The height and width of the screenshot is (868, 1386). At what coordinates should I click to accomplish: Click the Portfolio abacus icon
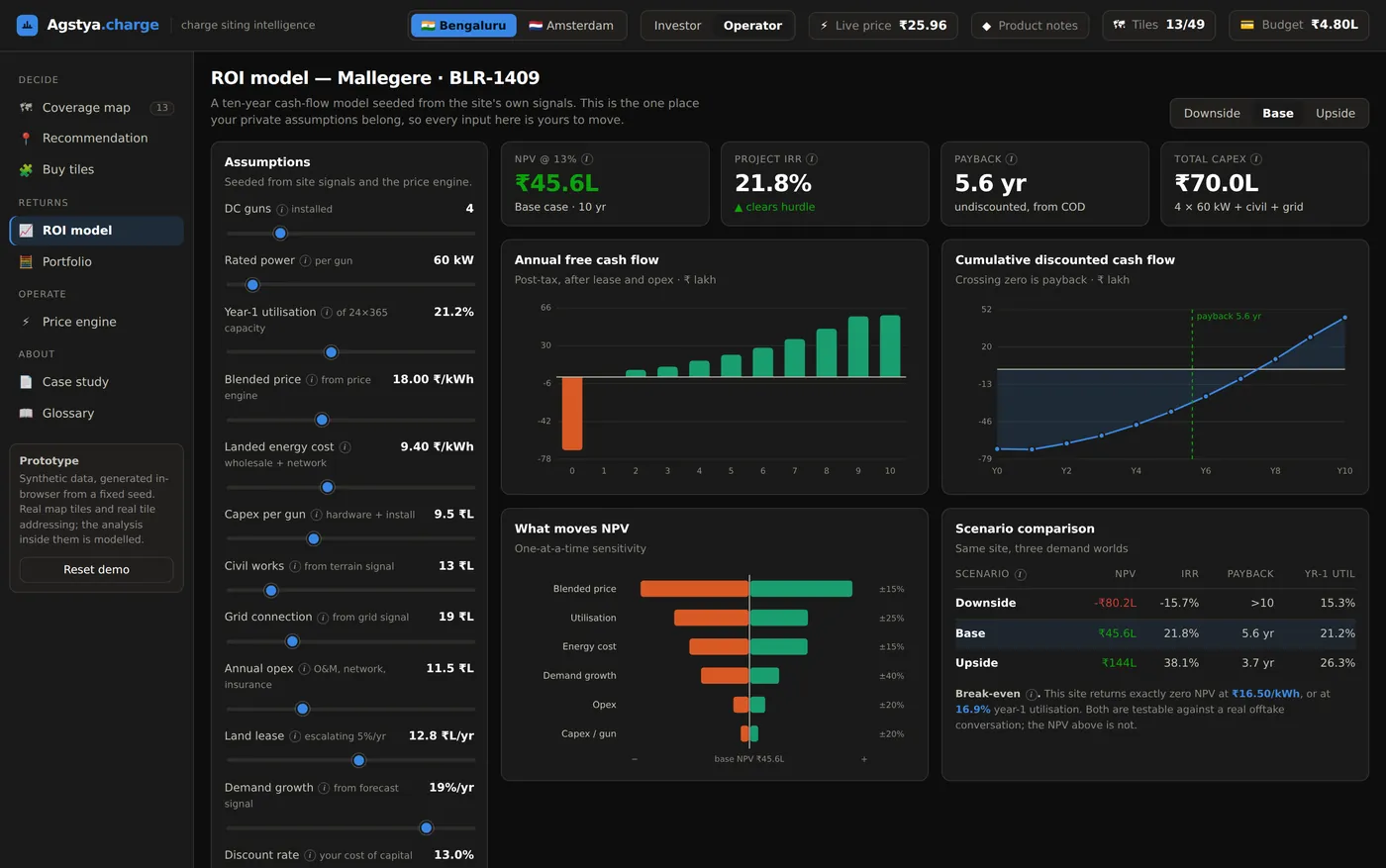point(26,262)
